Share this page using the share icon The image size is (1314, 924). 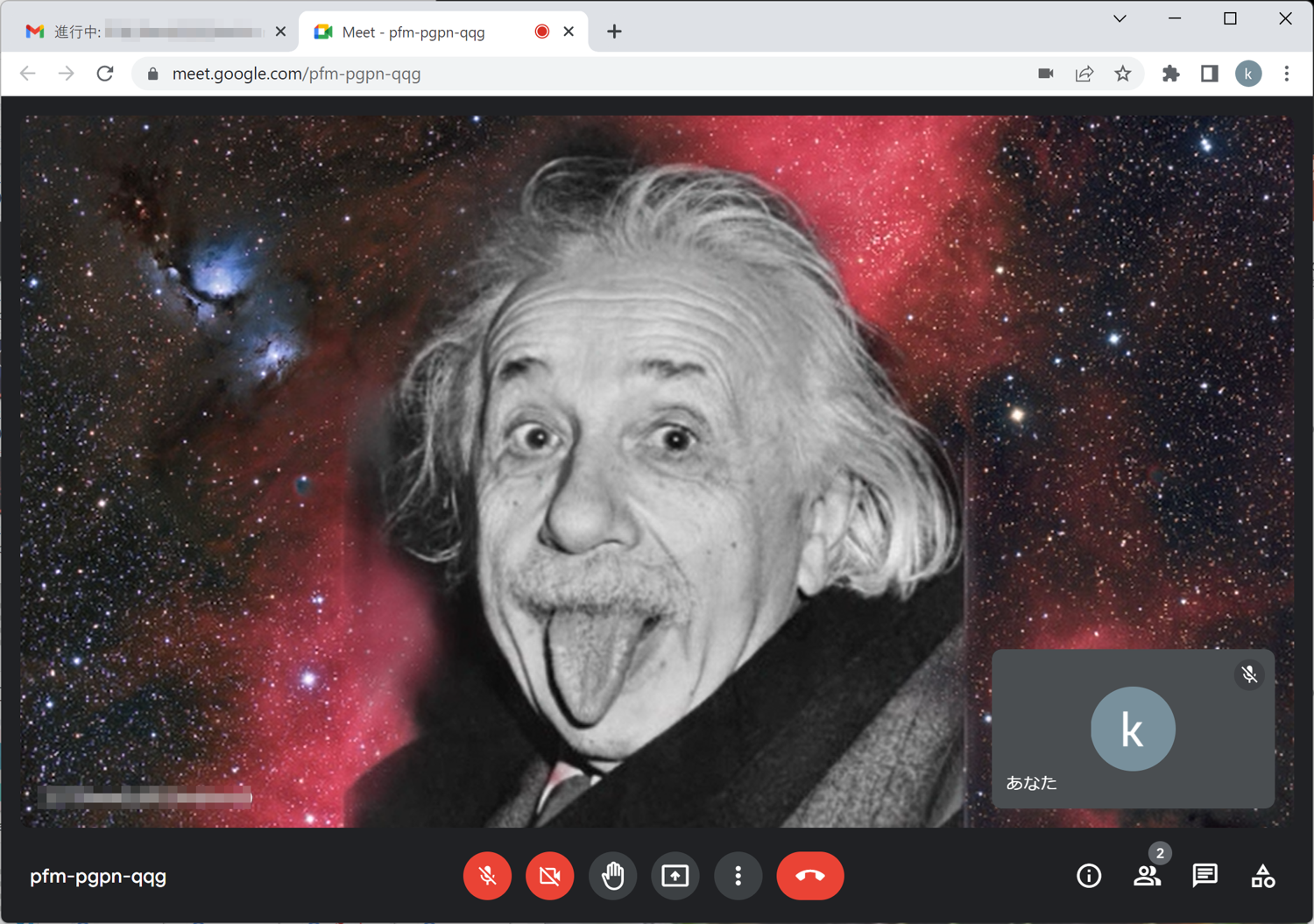(1084, 74)
